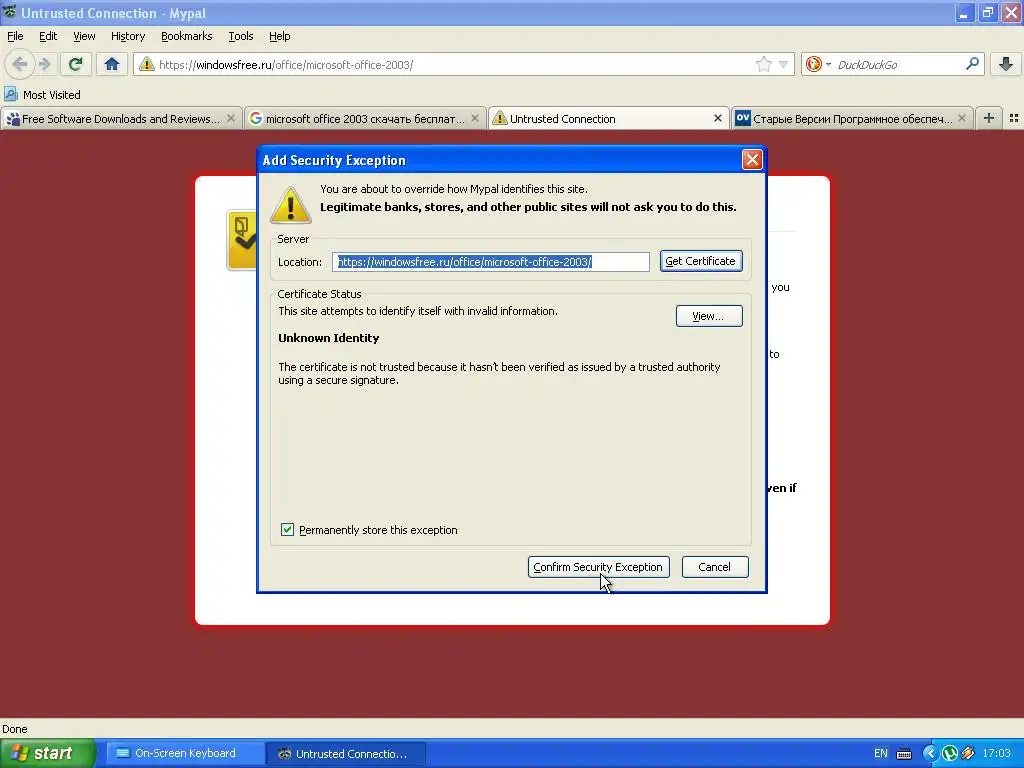Close the Untrusted Connection tab
This screenshot has height=768, width=1024.
[718, 118]
